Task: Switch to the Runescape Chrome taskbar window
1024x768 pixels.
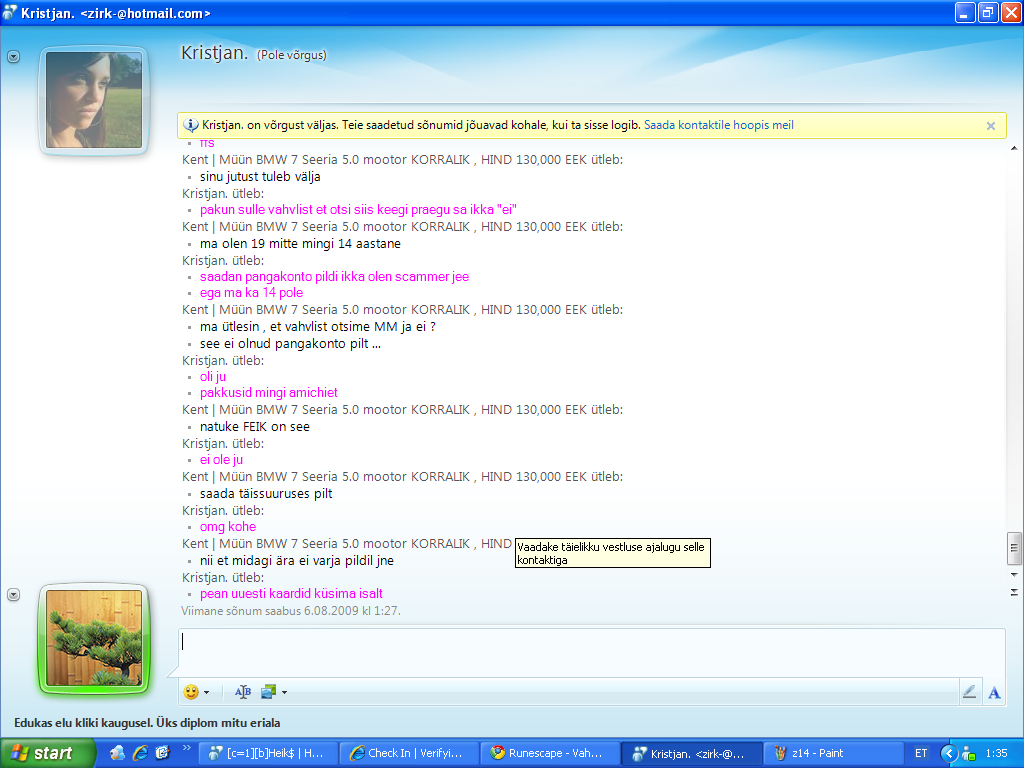Action: click(547, 753)
